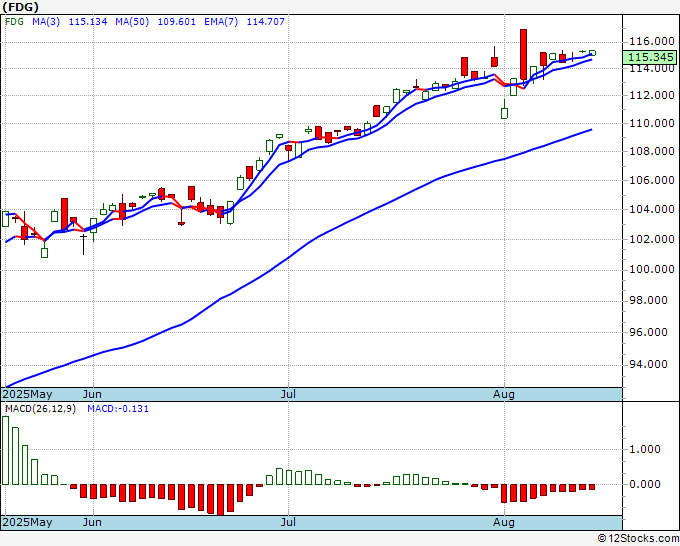Select the 94.000 price axis label
Image resolution: width=680 pixels, height=546 pixels.
coord(648,364)
